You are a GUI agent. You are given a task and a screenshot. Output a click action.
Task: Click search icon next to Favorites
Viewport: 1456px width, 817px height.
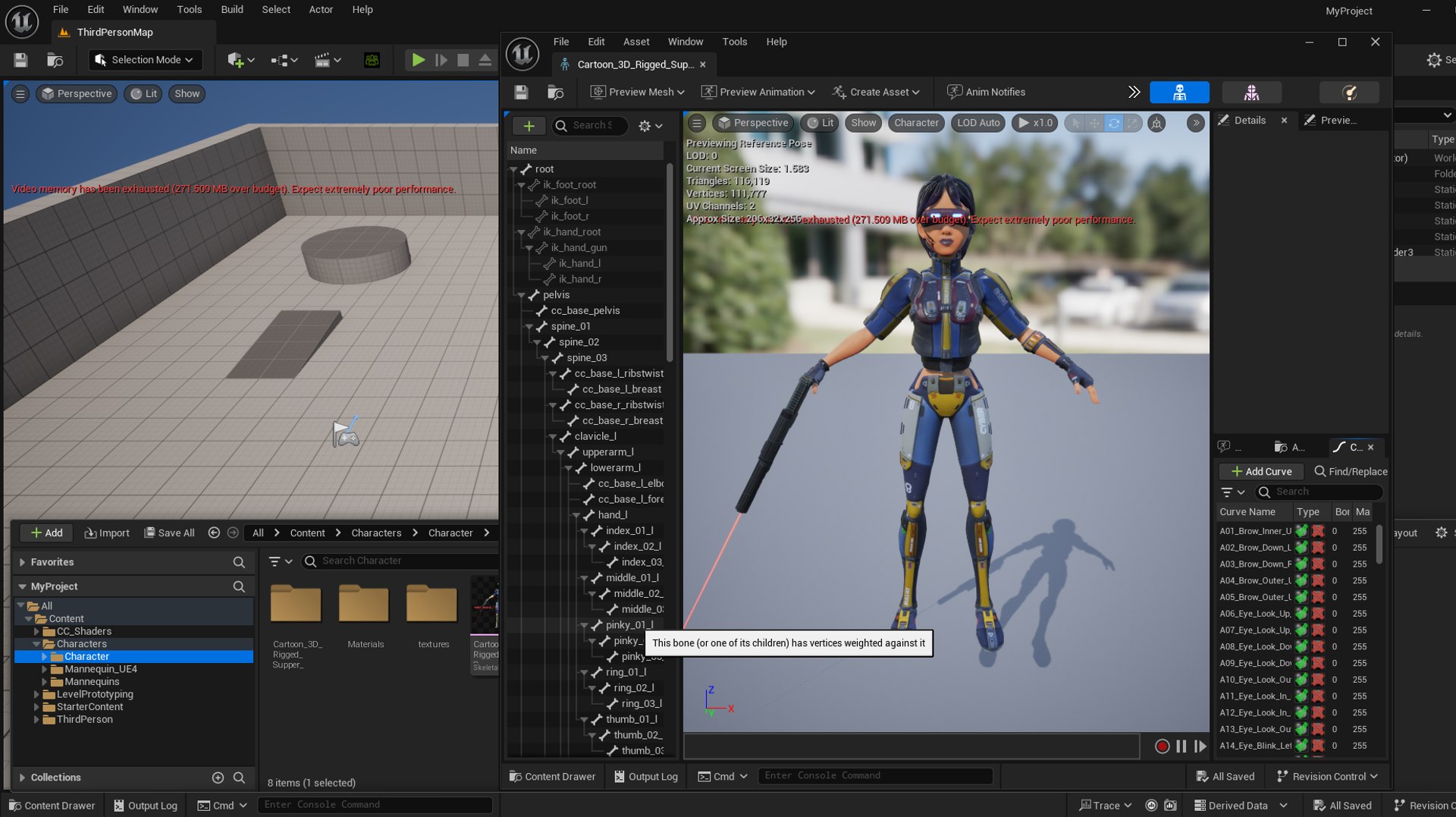(239, 562)
